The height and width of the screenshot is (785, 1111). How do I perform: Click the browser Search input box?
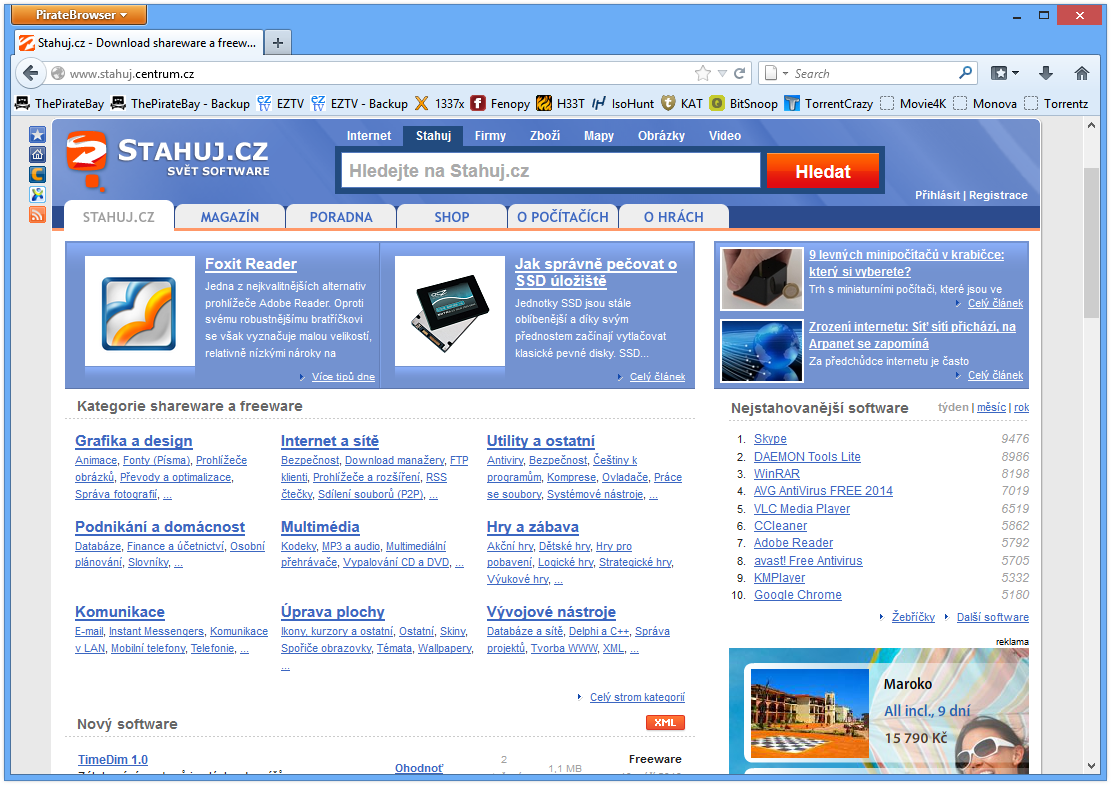pos(874,73)
